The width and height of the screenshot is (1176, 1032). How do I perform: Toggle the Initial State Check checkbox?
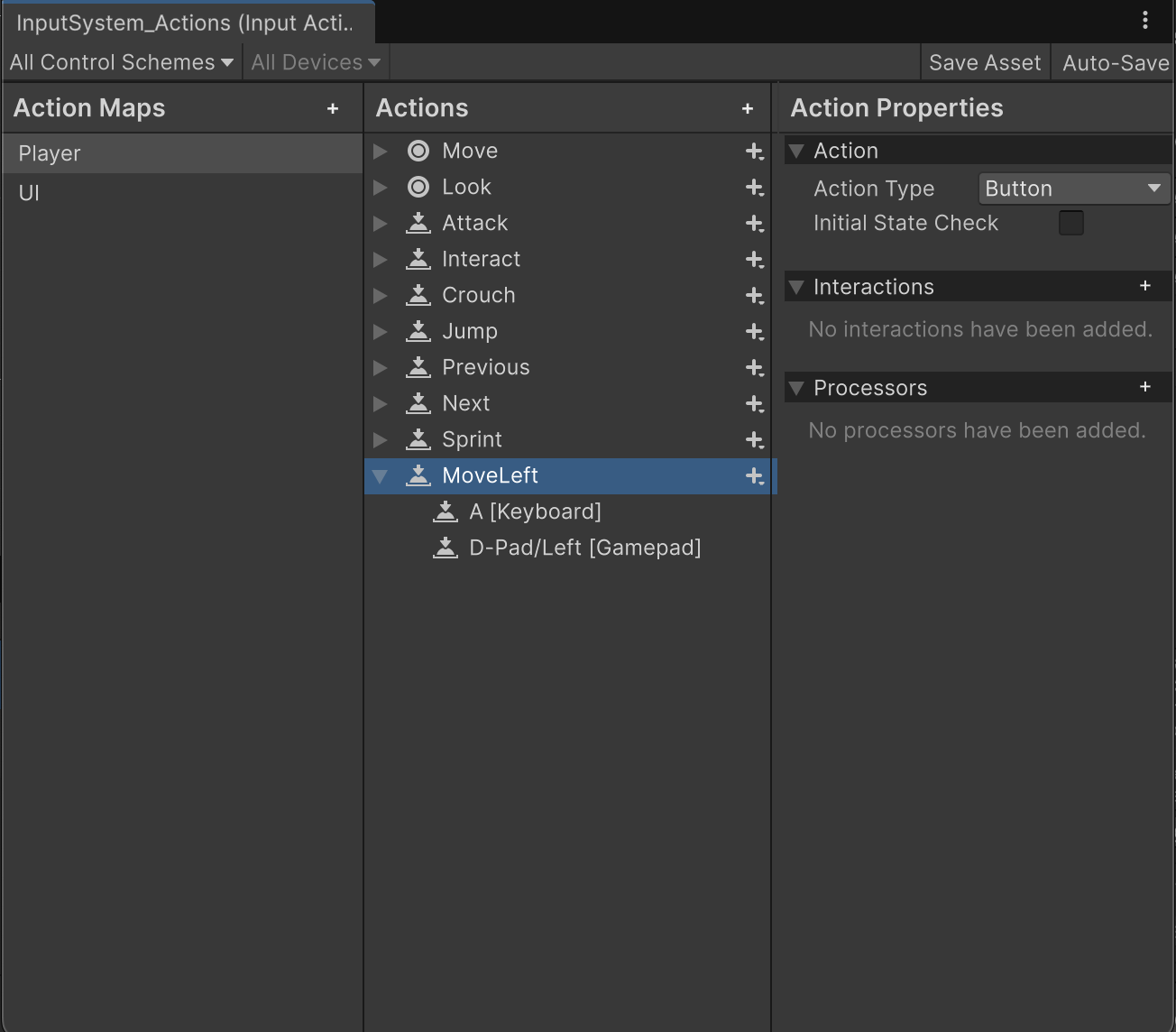click(x=1070, y=223)
